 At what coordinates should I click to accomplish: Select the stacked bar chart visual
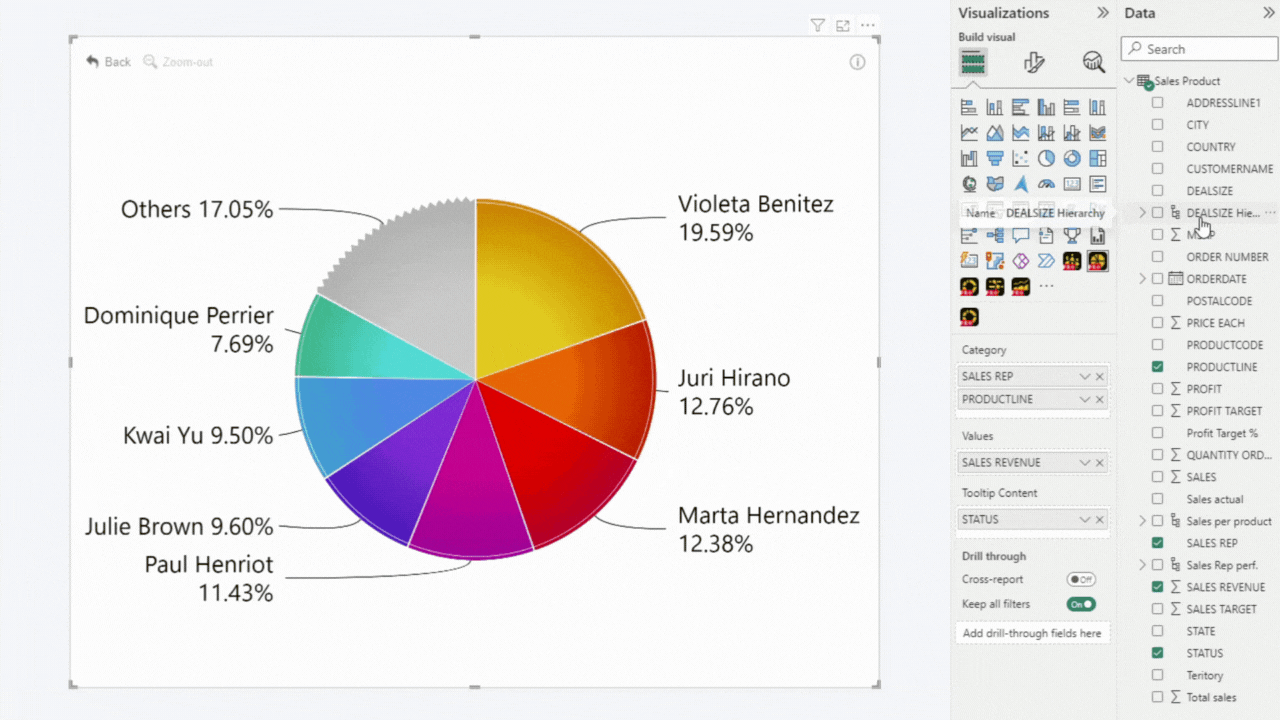click(968, 107)
